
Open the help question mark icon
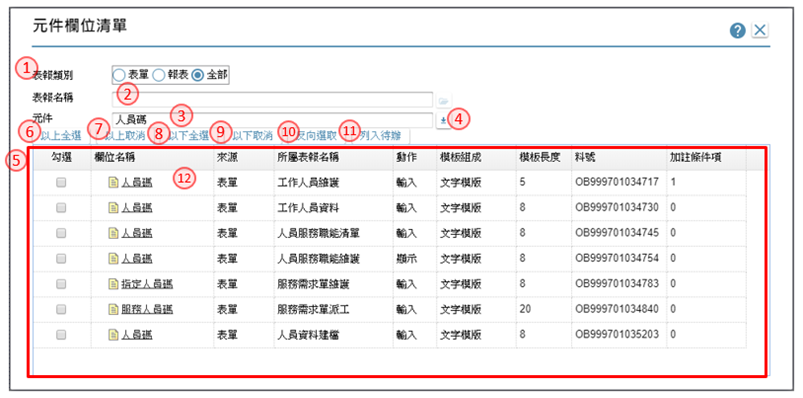[737, 31]
